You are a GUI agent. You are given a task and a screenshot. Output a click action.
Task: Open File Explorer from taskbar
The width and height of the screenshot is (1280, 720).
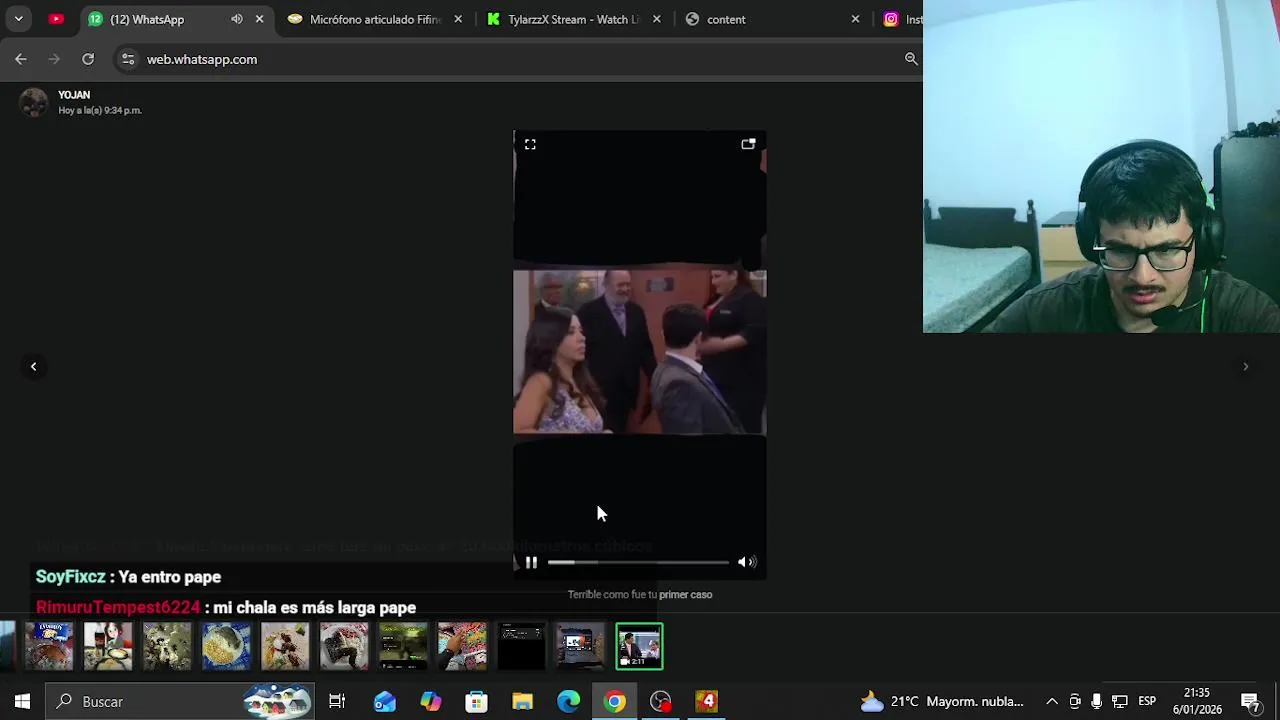click(x=523, y=701)
